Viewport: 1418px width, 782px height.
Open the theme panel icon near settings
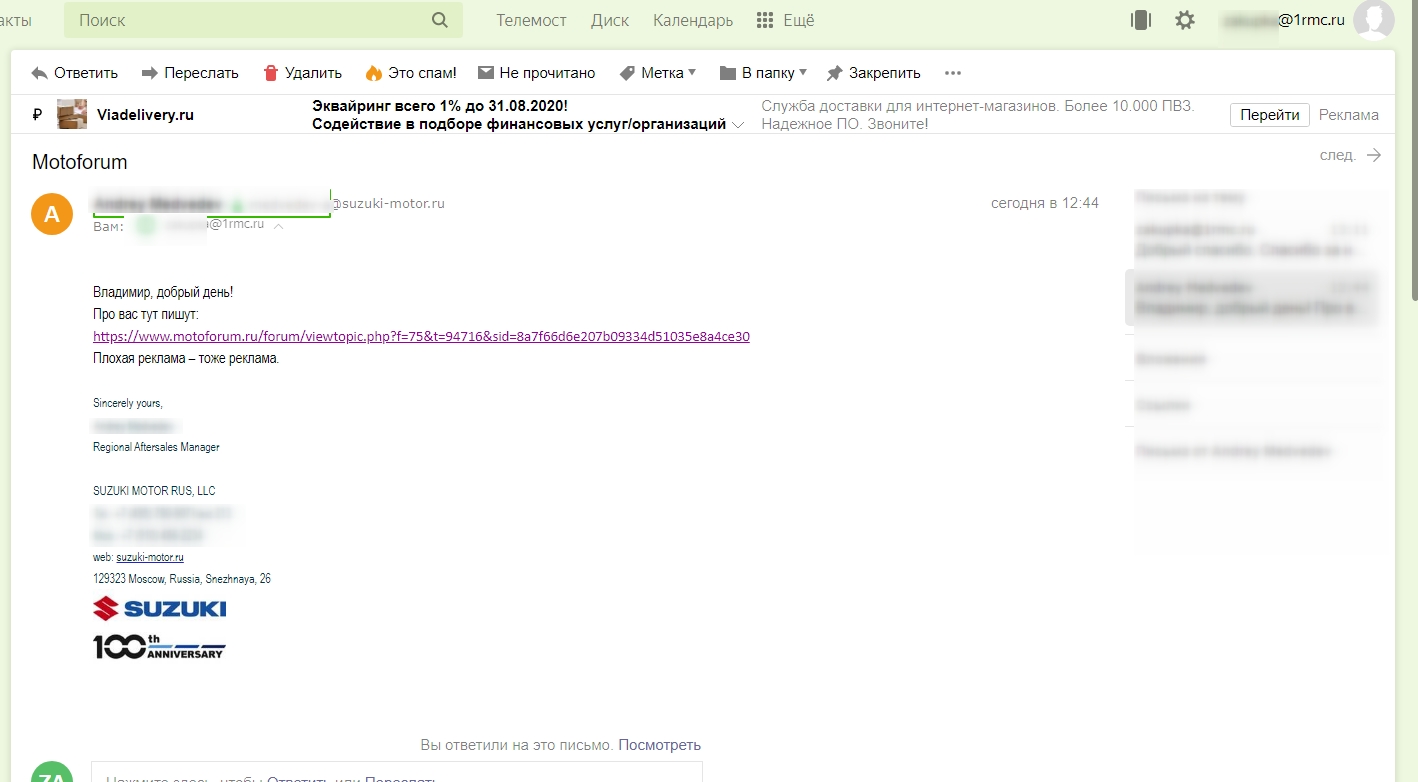click(1141, 20)
